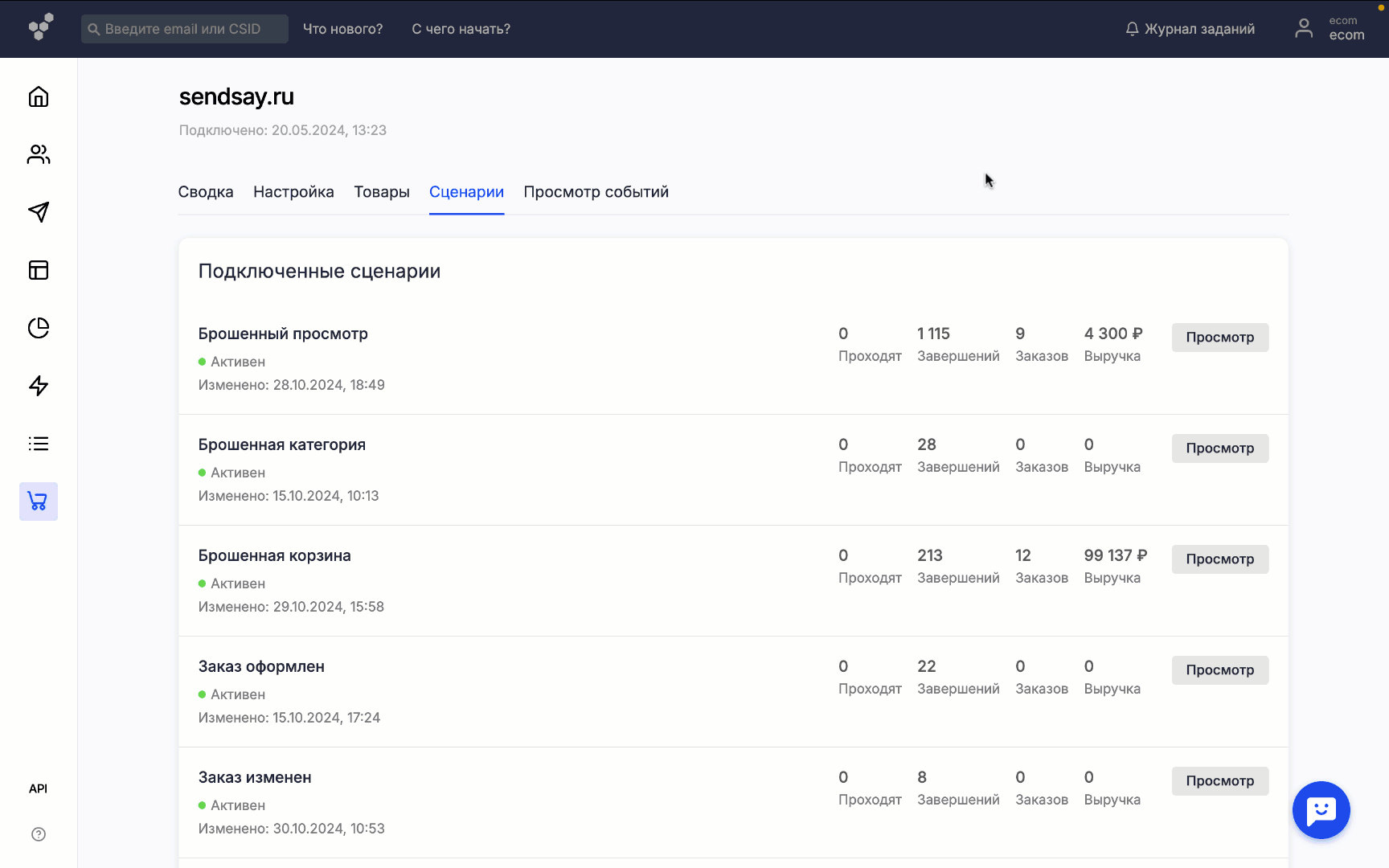Open the user account profile icon
The width and height of the screenshot is (1389, 868).
[1304, 29]
